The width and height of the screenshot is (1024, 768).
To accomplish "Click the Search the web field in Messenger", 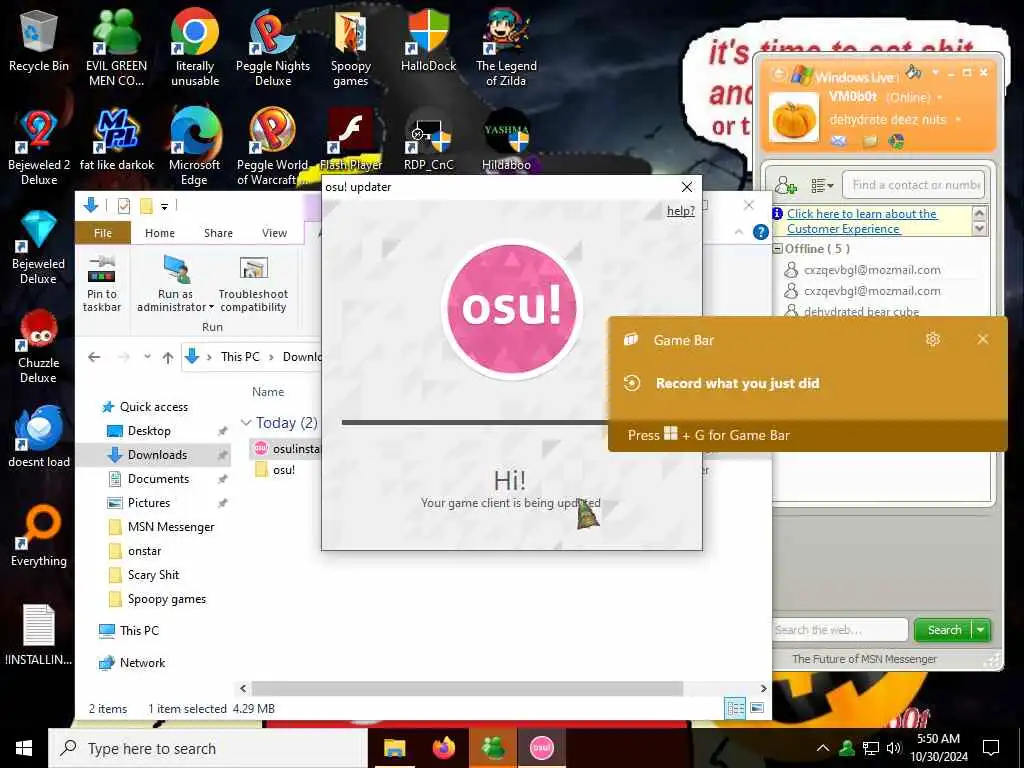I will tap(840, 630).
